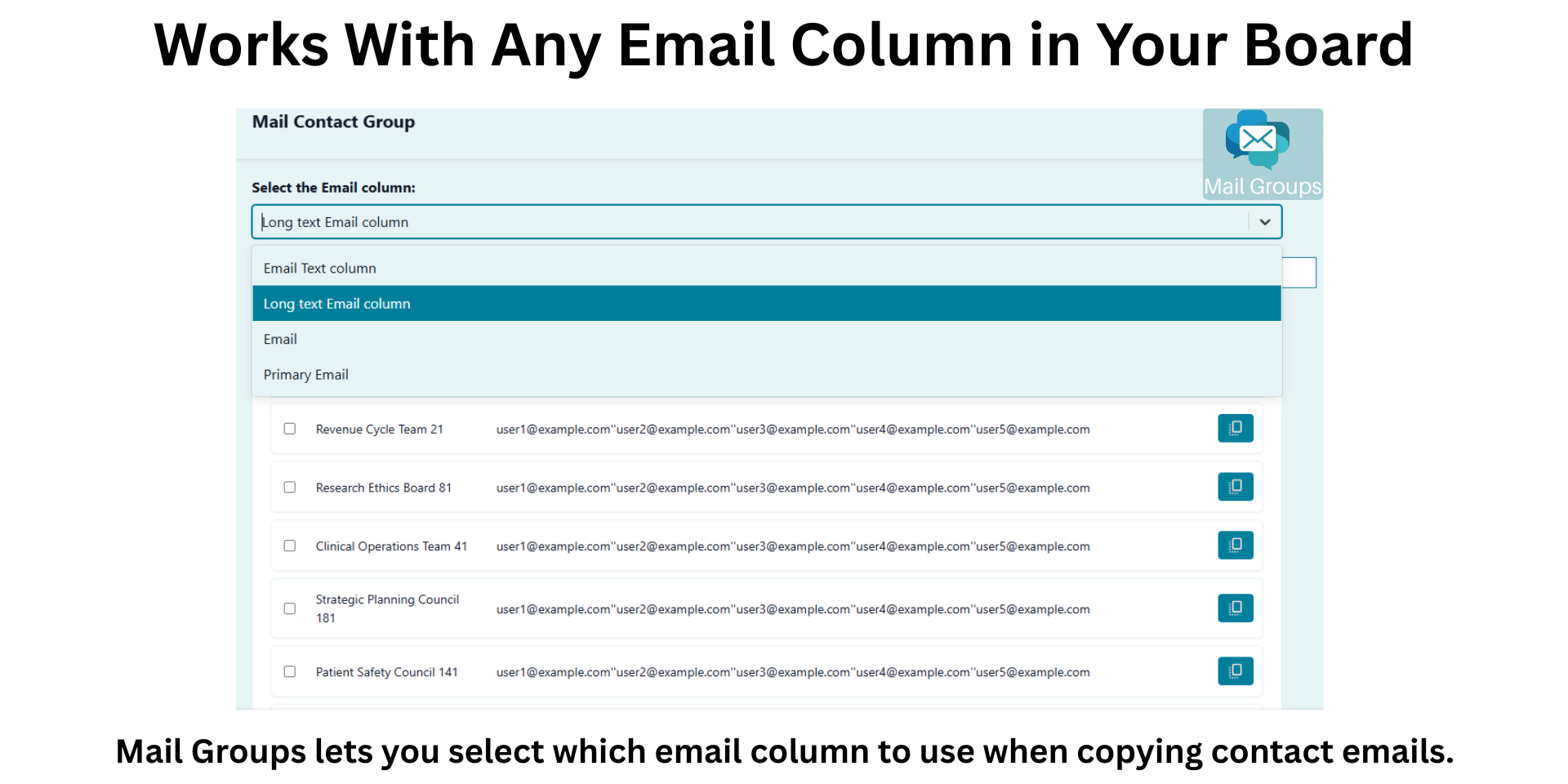Choose Primary Email from the dropdown list

[305, 375]
